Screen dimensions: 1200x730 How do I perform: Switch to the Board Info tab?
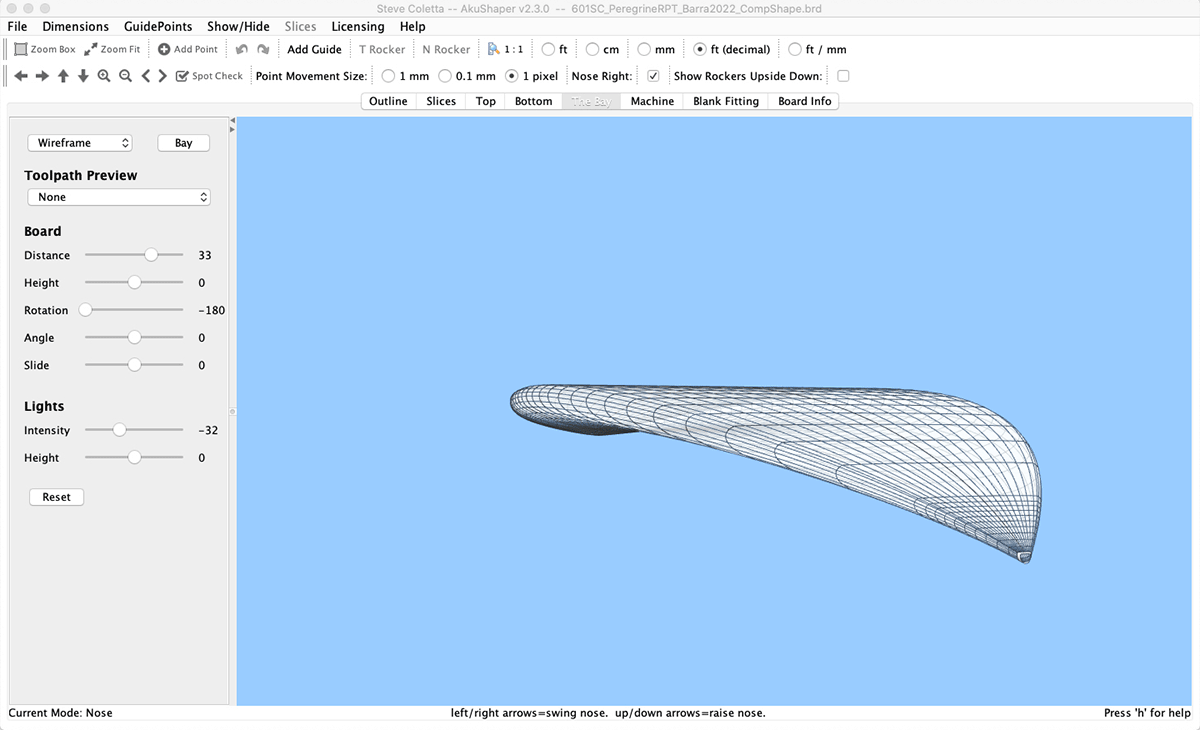pos(805,101)
